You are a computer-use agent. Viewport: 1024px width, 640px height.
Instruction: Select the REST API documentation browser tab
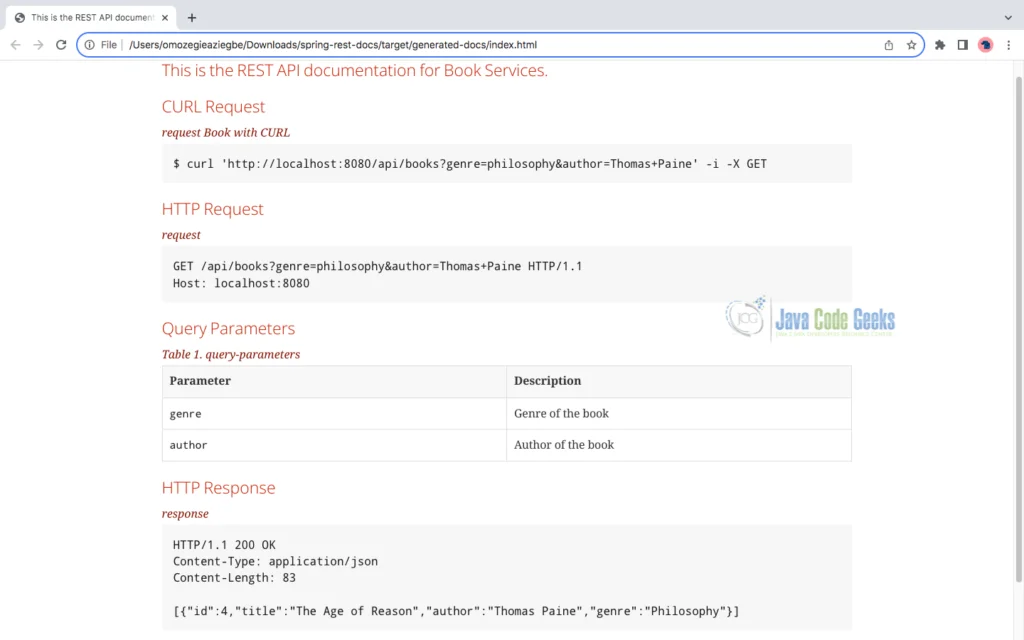(90, 18)
